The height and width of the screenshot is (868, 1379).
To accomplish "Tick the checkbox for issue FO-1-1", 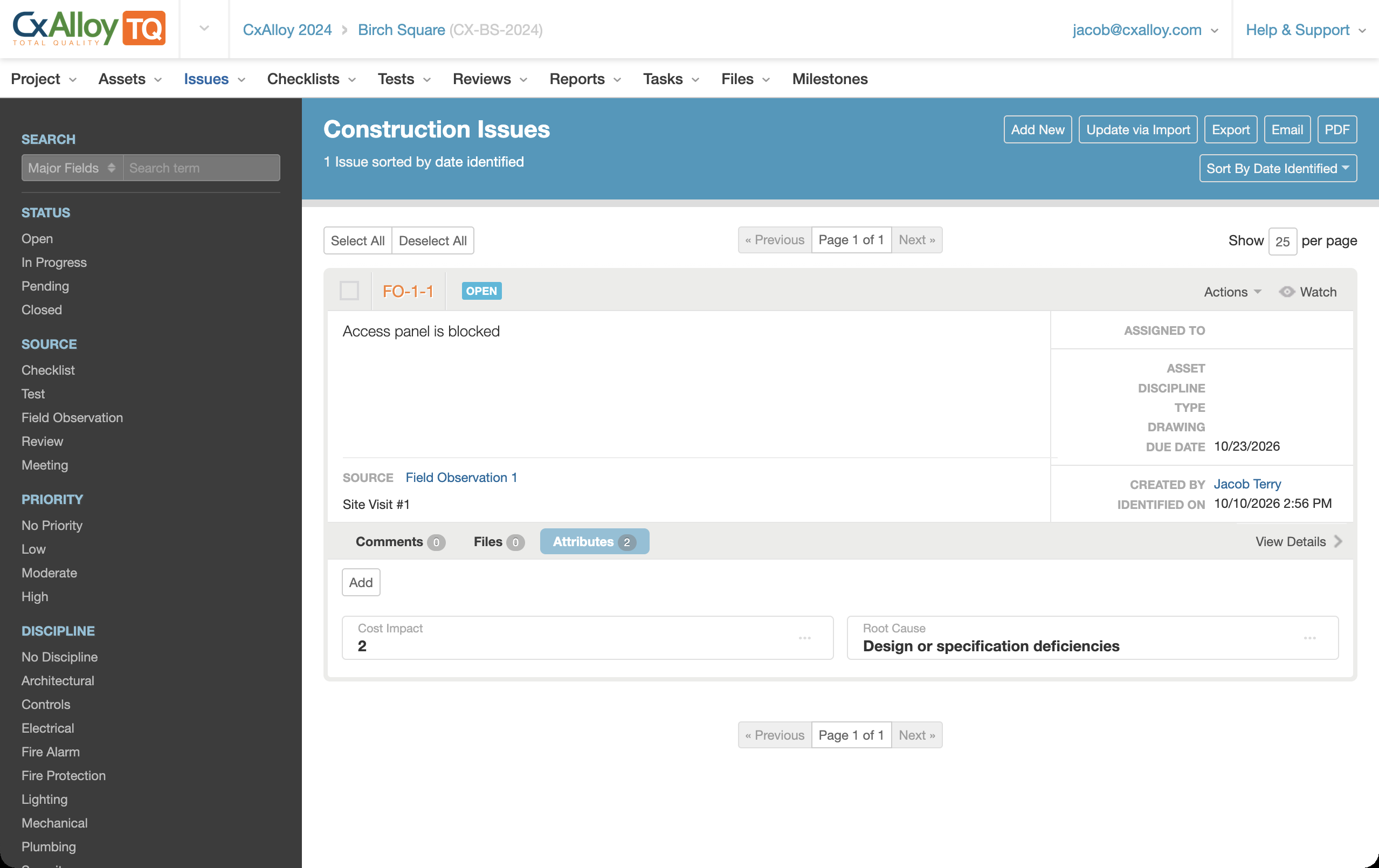I will pyautogui.click(x=349, y=291).
